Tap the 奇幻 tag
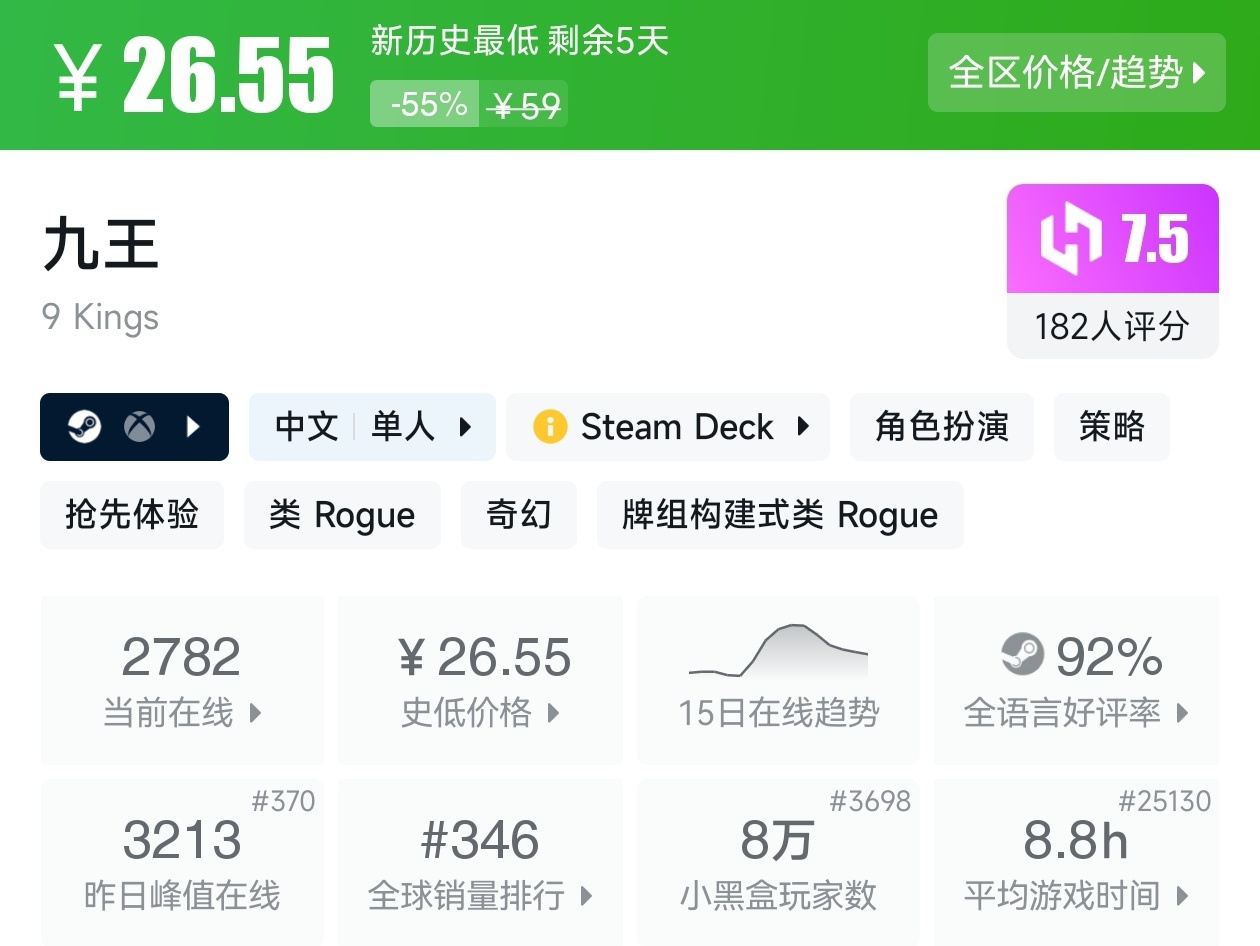This screenshot has width=1260, height=946. [518, 515]
